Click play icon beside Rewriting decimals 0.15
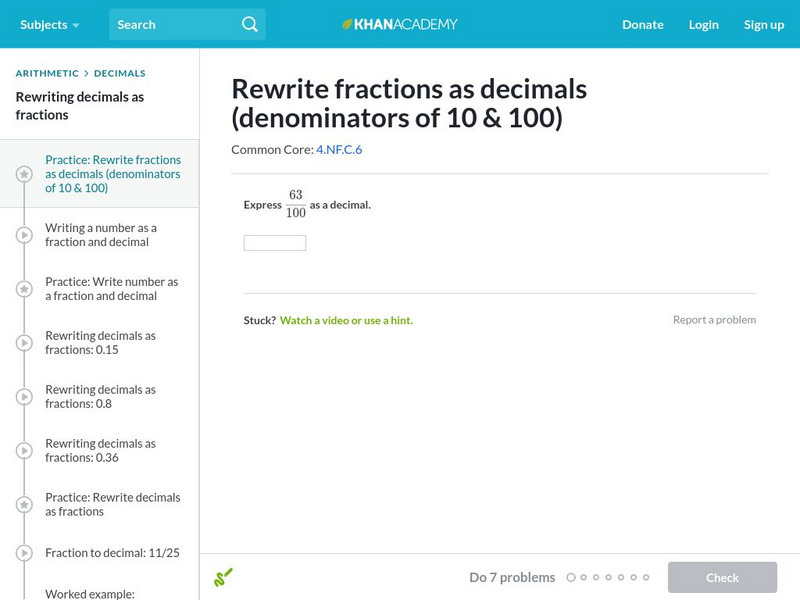Image resolution: width=800 pixels, height=600 pixels. click(x=24, y=343)
